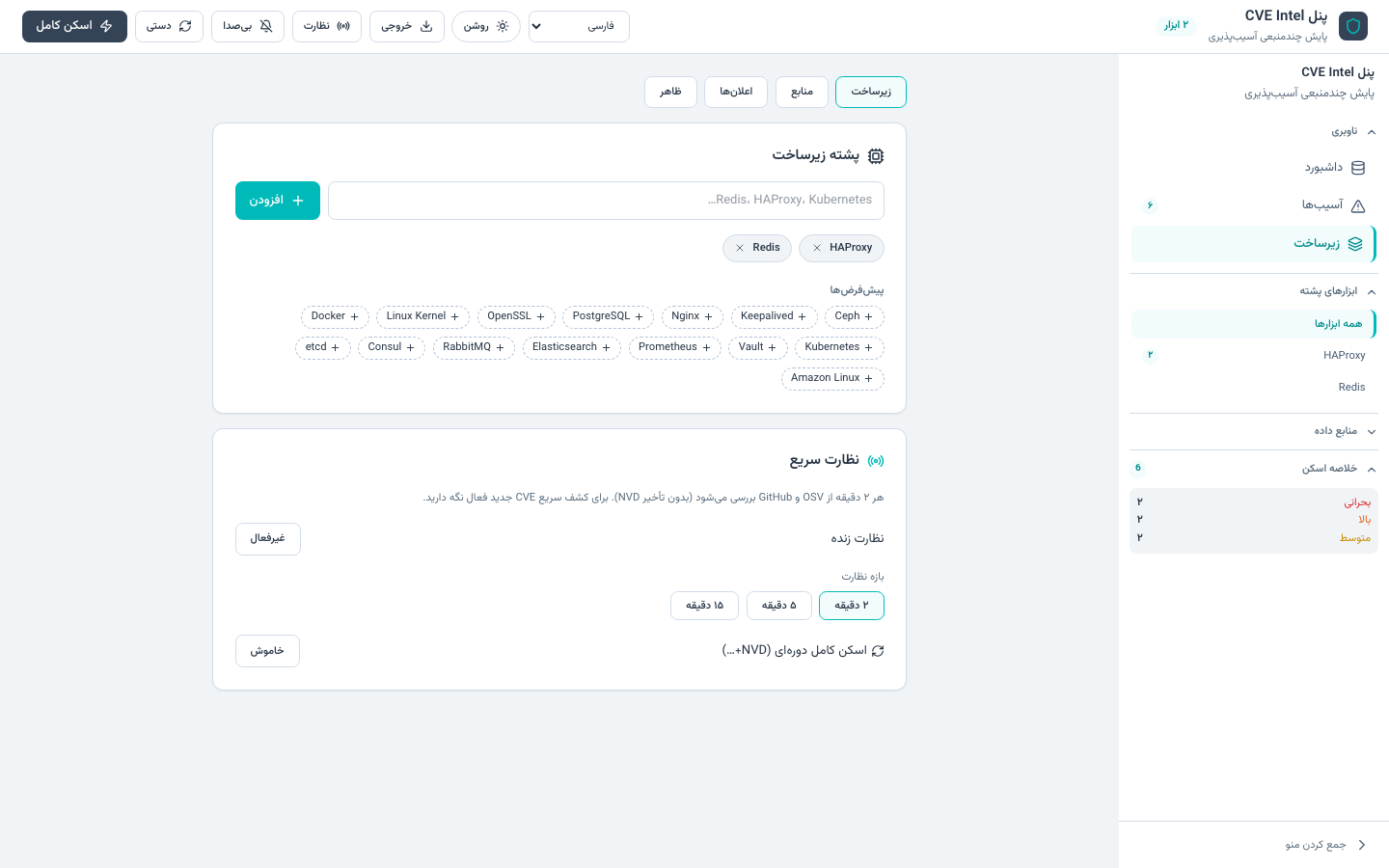Image resolution: width=1389 pixels, height=868 pixels.
Task: Click the chip icon beside پشته زیرساخت
Action: click(x=876, y=155)
